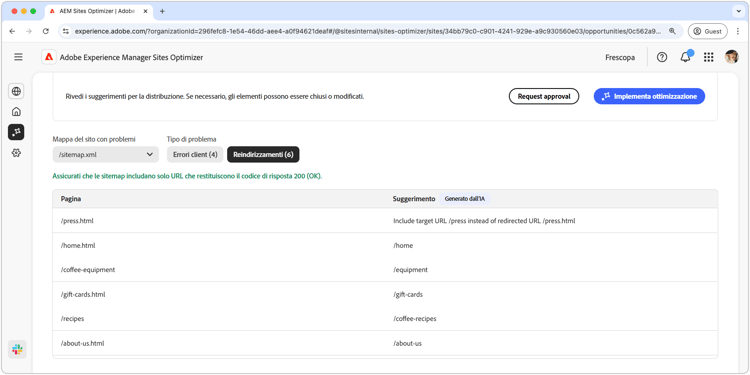Click the globe sites icon in sidebar
The width and height of the screenshot is (750, 375).
[x=16, y=91]
